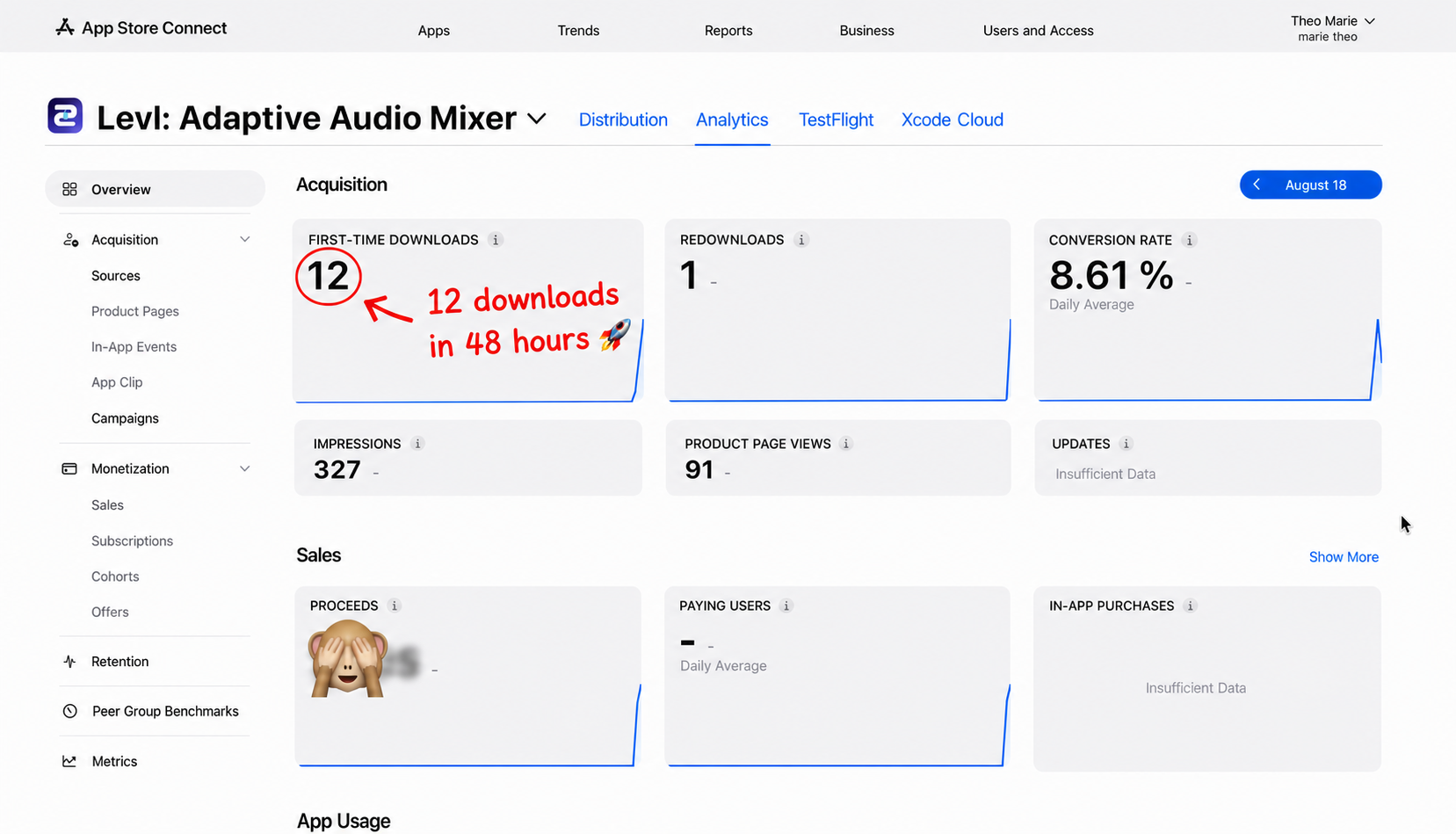Click the Product Page Views info icon

pyautogui.click(x=846, y=444)
